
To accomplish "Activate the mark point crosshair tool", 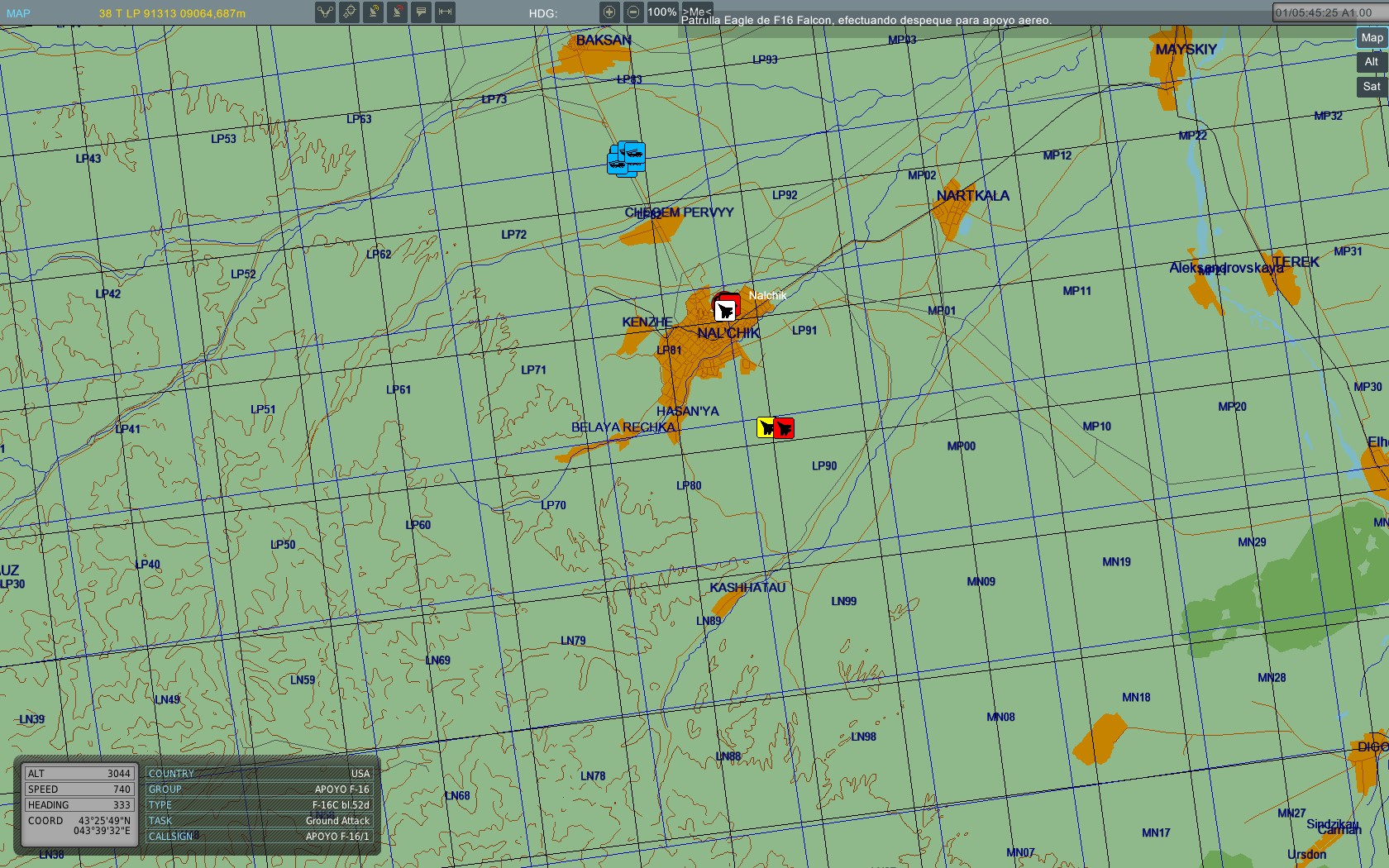I will point(350,12).
